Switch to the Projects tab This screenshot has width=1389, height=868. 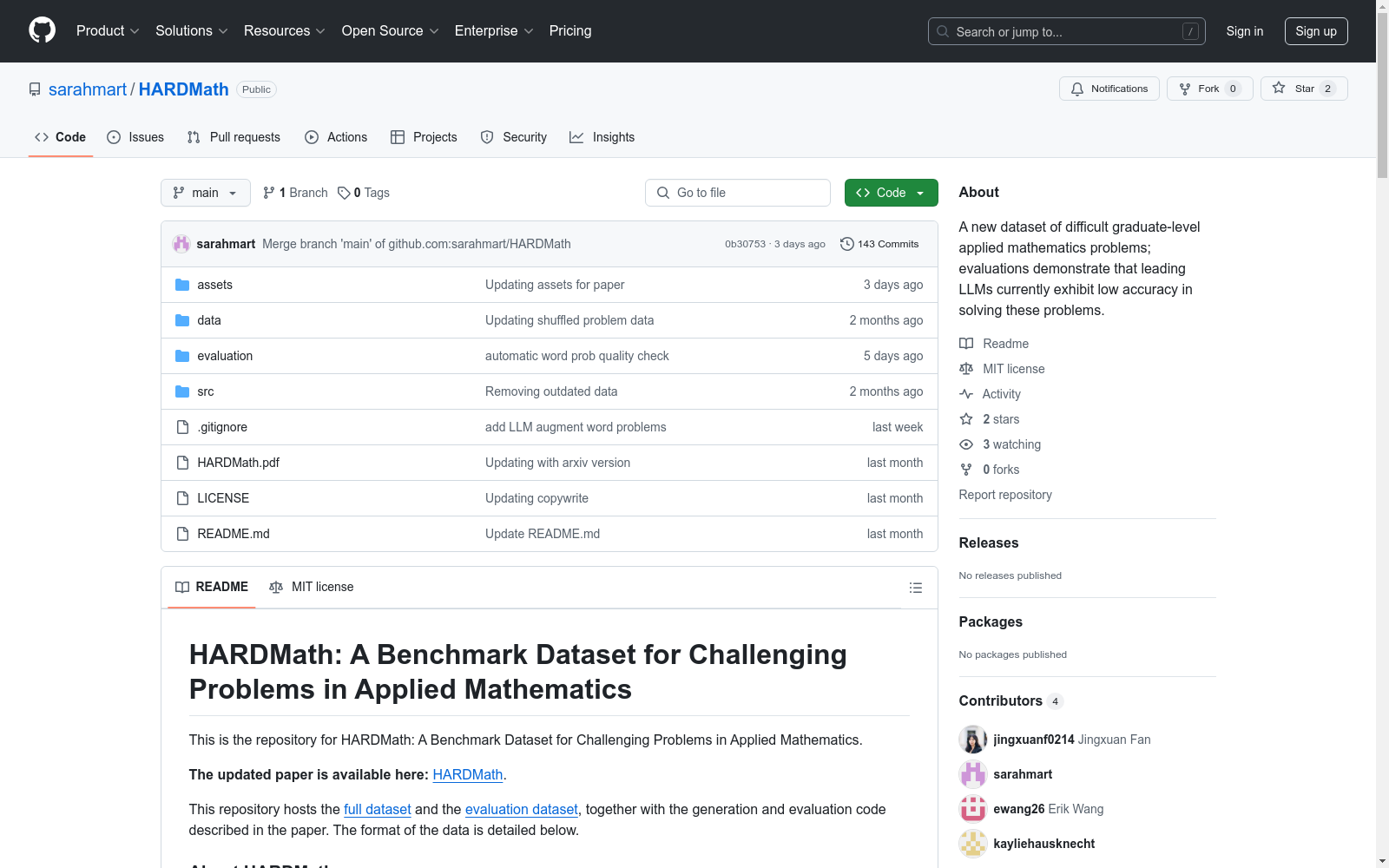click(x=424, y=137)
